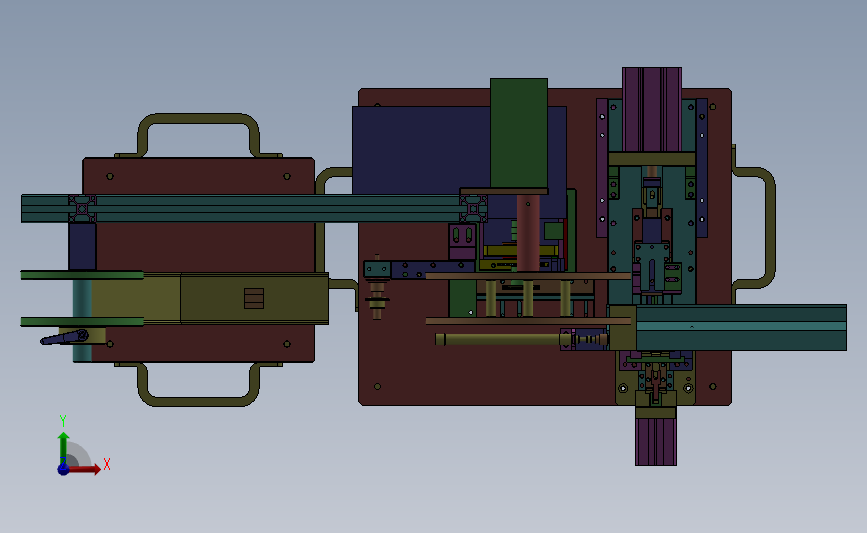Select the rectangular slot on the olive conveyor
This screenshot has width=867, height=533.
(254, 299)
